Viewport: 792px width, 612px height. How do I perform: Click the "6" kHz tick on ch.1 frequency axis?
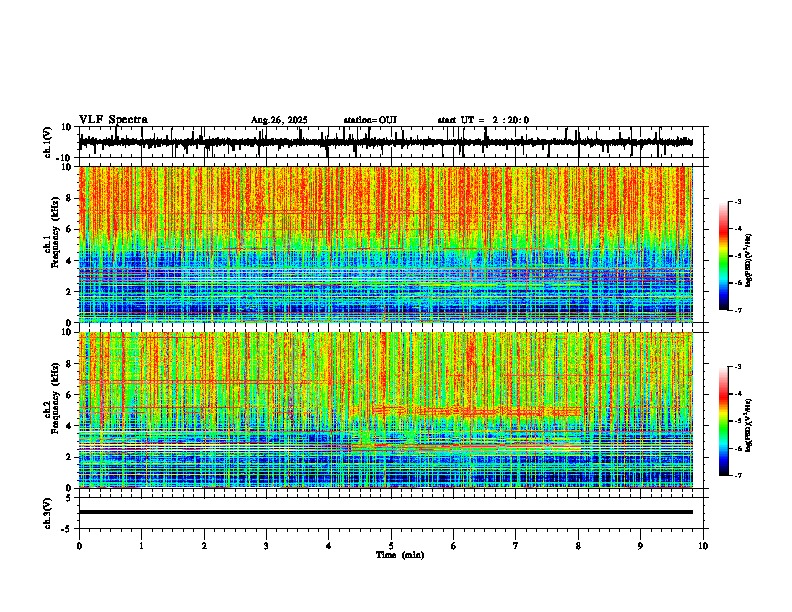click(71, 229)
